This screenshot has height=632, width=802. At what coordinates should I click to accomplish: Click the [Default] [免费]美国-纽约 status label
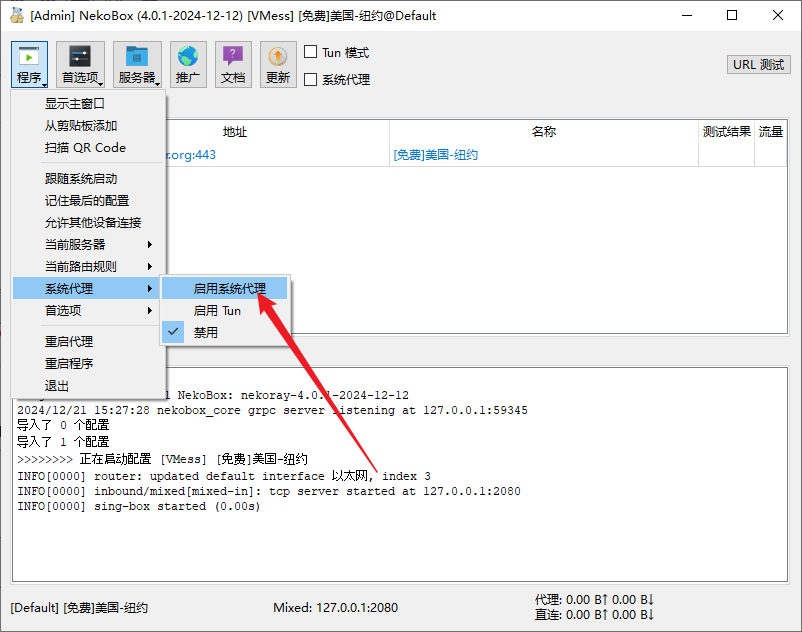pos(79,607)
